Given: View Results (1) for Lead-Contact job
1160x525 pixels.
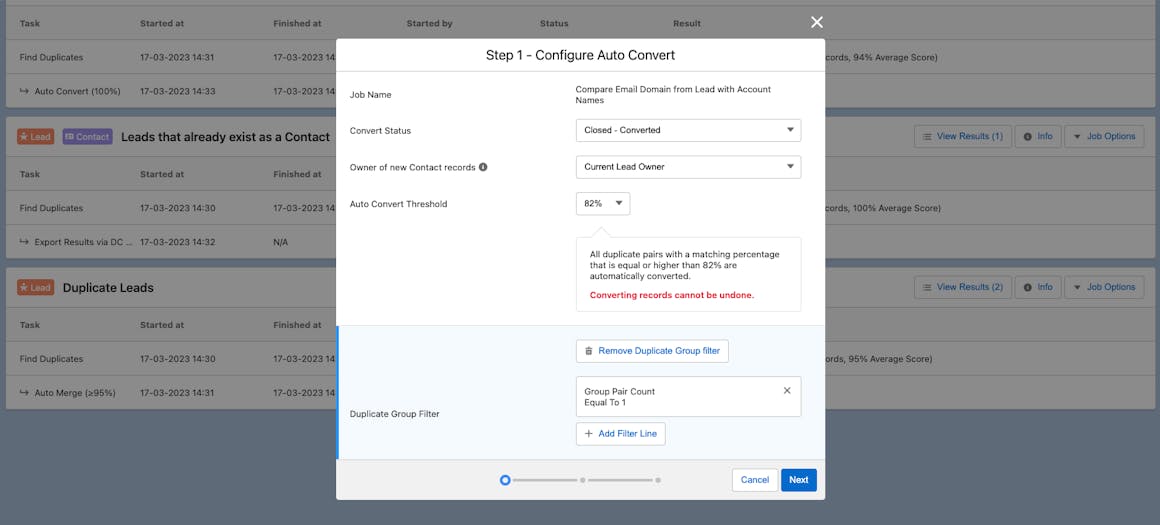Looking at the screenshot, I should 962,136.
